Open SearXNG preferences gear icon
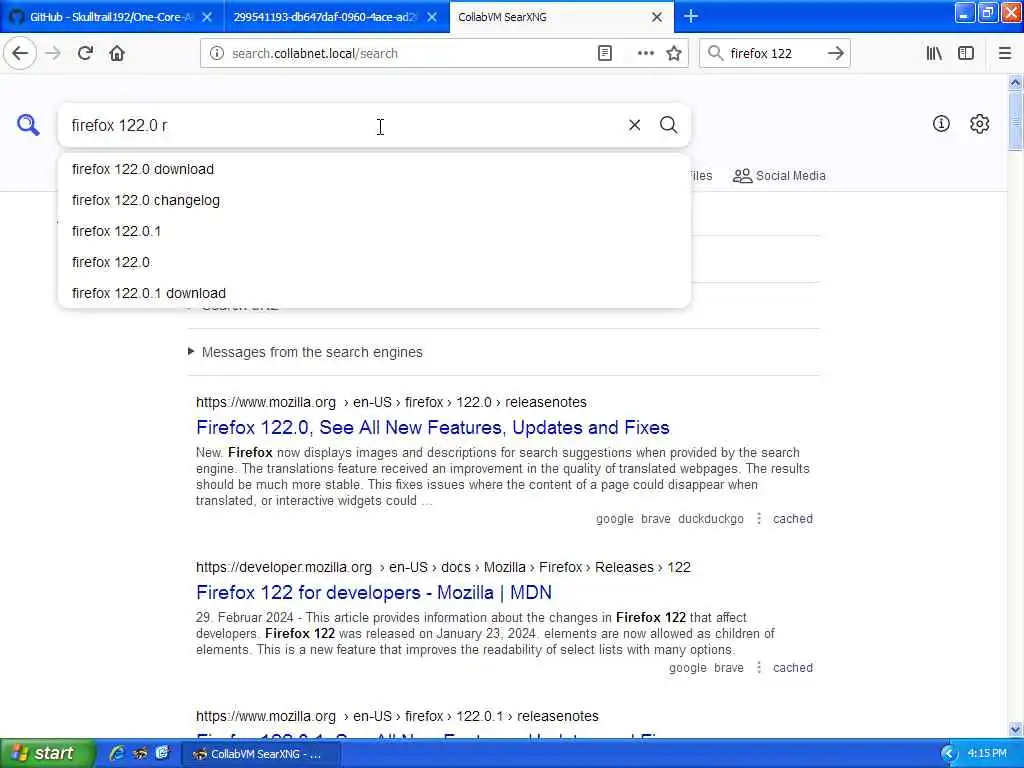The height and width of the screenshot is (768, 1024). (x=980, y=123)
